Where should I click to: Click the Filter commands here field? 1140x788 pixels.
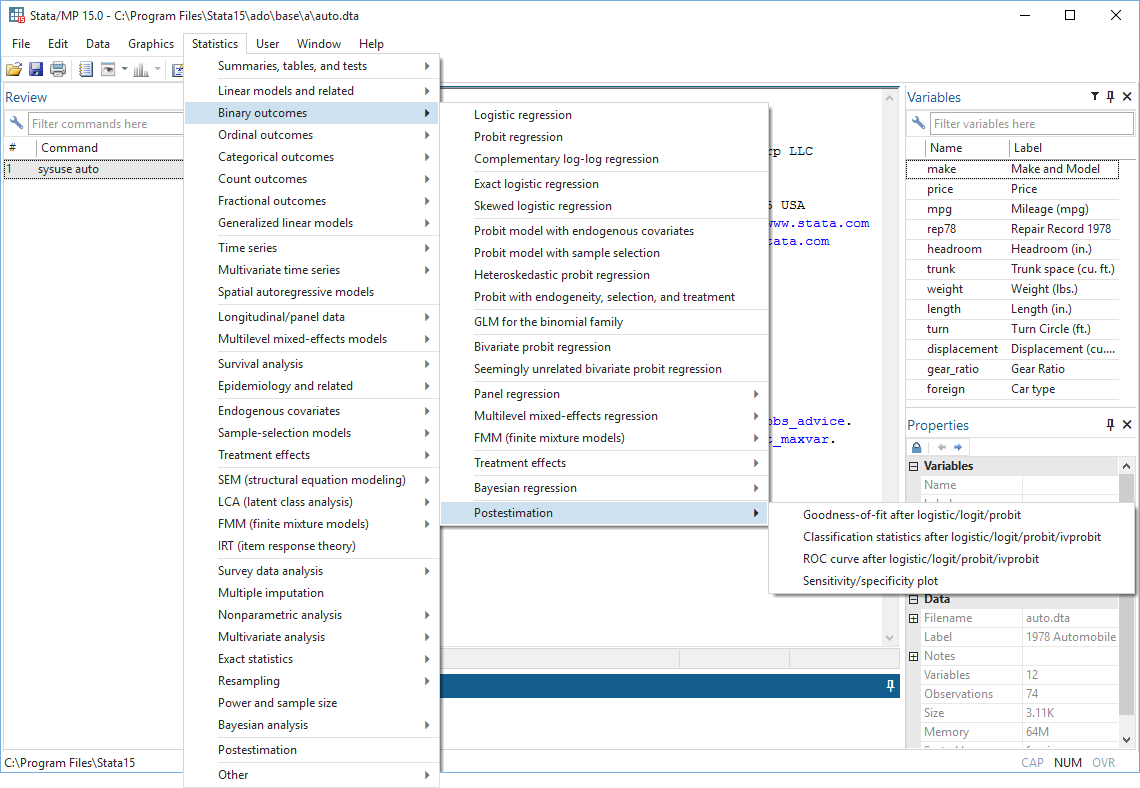[105, 124]
